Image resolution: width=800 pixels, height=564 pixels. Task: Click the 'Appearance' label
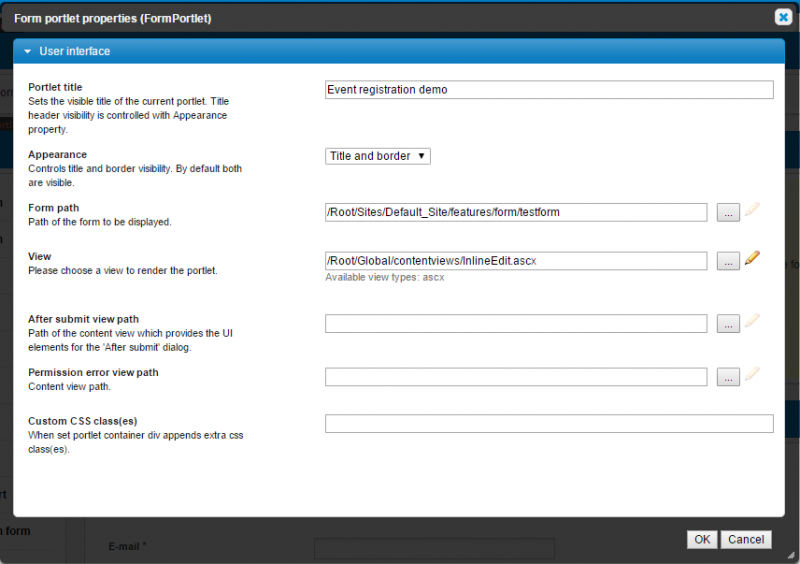(x=57, y=155)
